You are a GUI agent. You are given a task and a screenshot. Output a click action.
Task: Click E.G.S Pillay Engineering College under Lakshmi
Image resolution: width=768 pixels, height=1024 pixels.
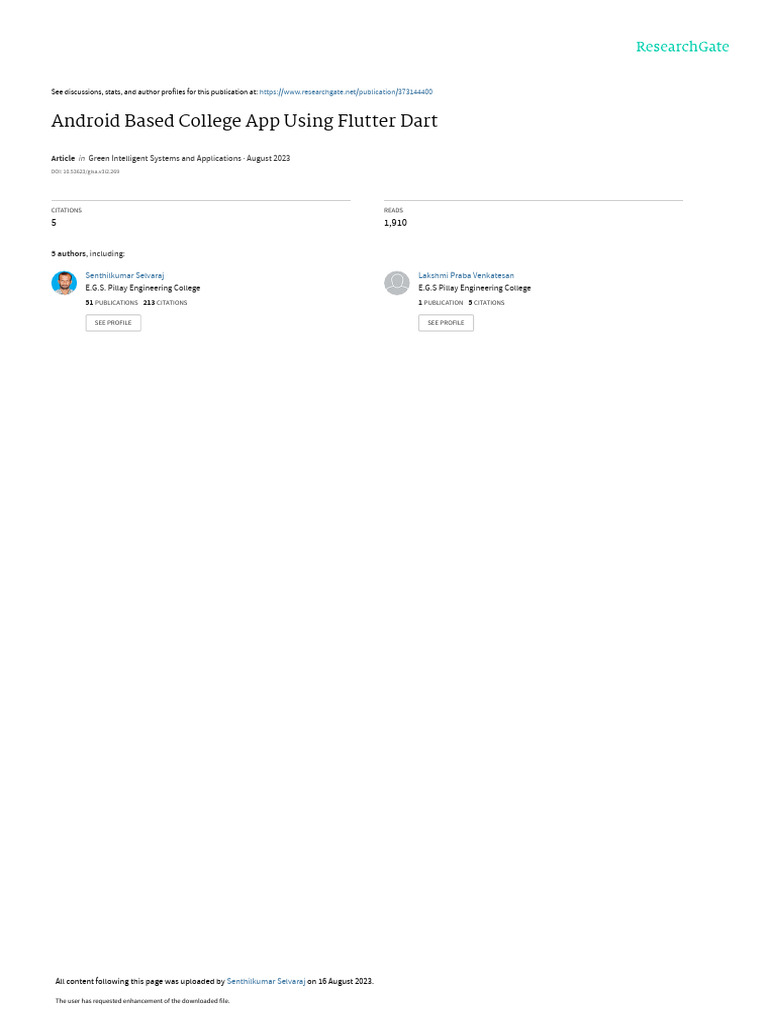tap(474, 288)
